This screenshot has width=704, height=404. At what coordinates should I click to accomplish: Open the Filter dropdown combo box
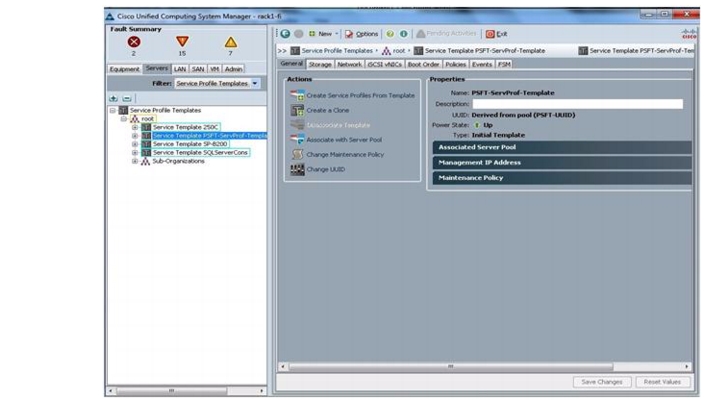217,83
